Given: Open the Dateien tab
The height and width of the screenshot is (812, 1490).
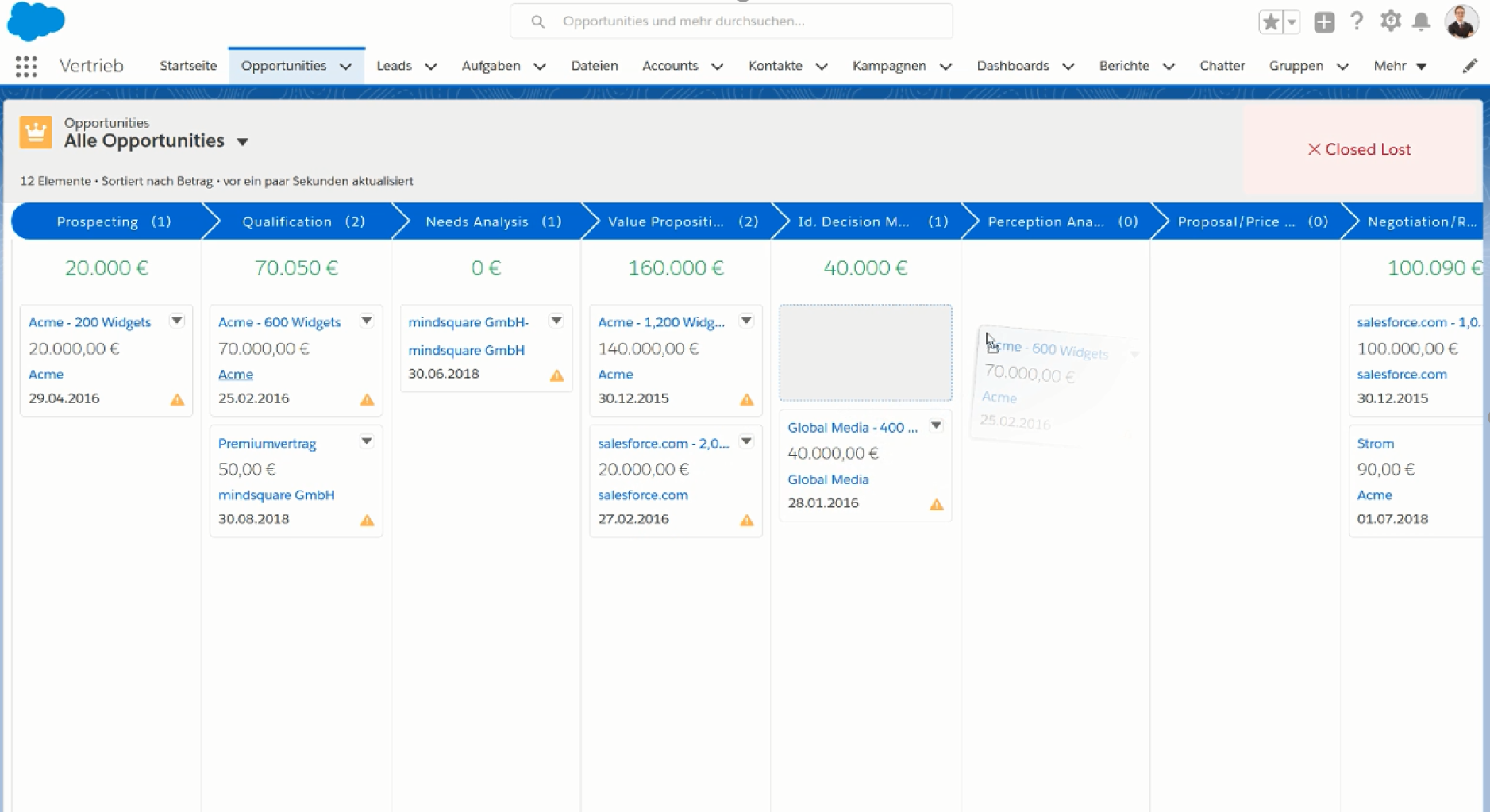Looking at the screenshot, I should click(594, 66).
